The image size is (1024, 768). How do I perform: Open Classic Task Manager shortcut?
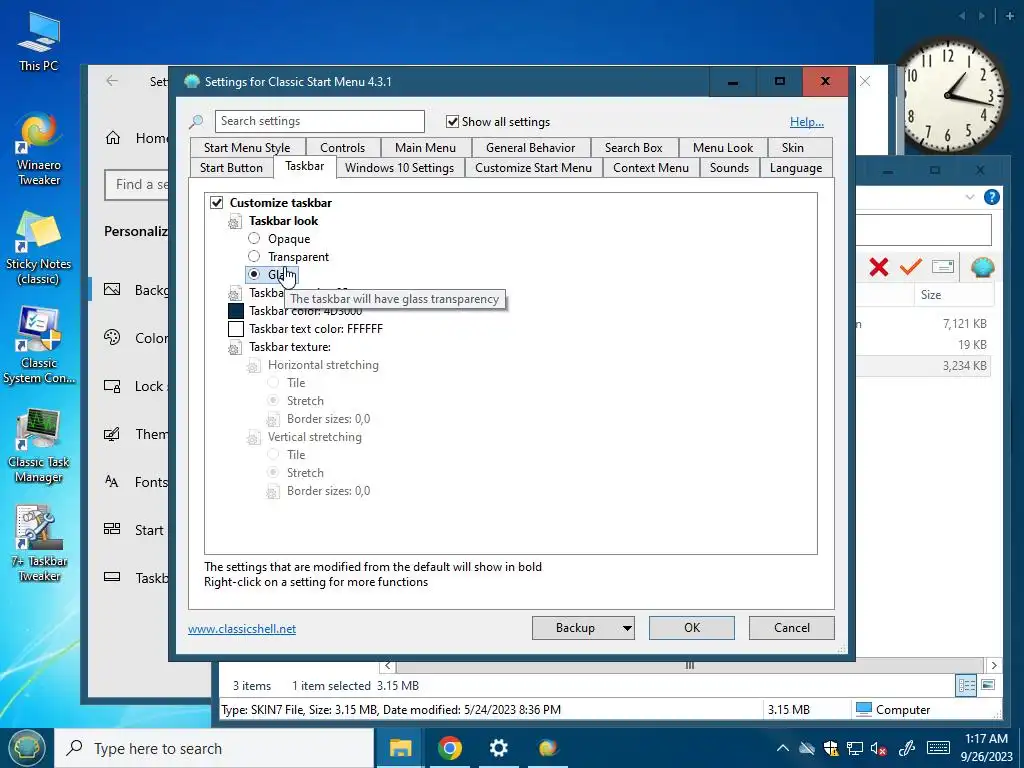point(39,446)
